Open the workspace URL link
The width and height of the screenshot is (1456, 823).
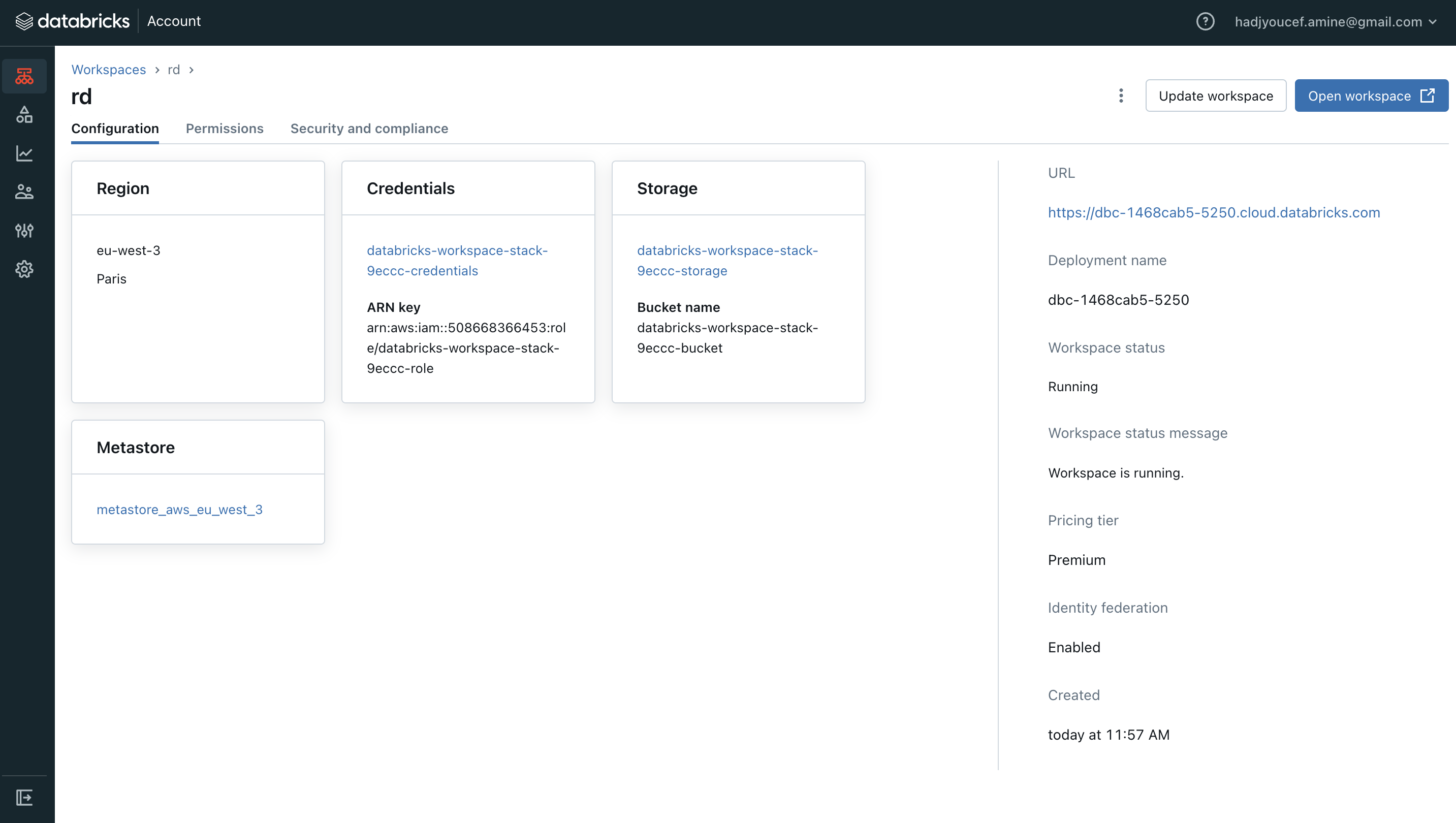[1214, 212]
